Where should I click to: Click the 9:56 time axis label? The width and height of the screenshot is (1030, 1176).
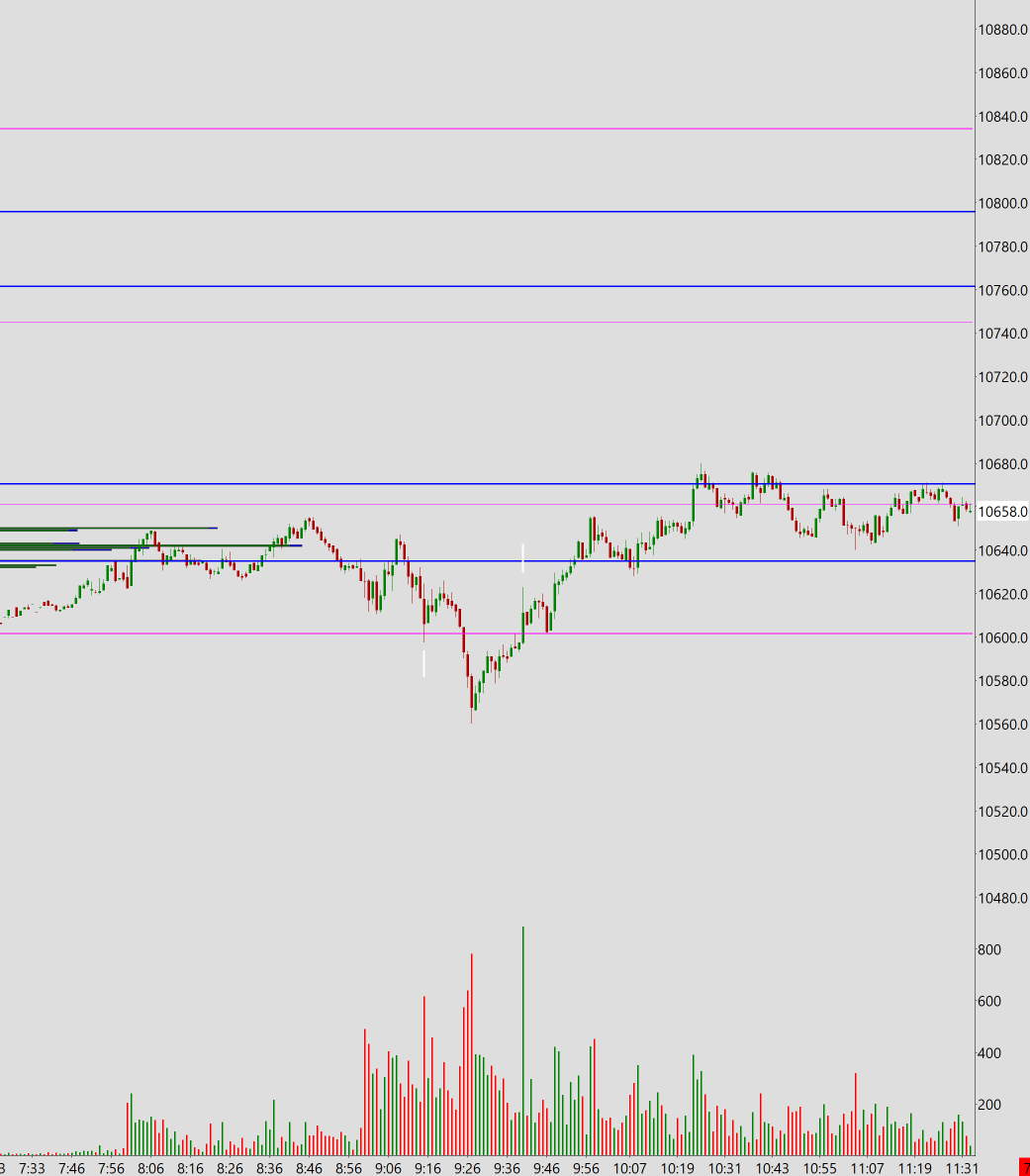(586, 1168)
